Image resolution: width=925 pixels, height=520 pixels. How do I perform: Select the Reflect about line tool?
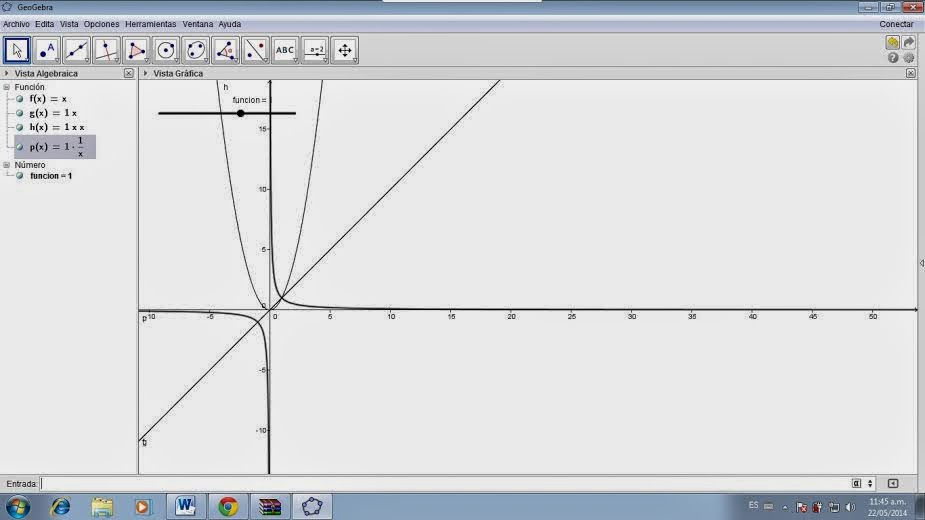tap(255, 50)
